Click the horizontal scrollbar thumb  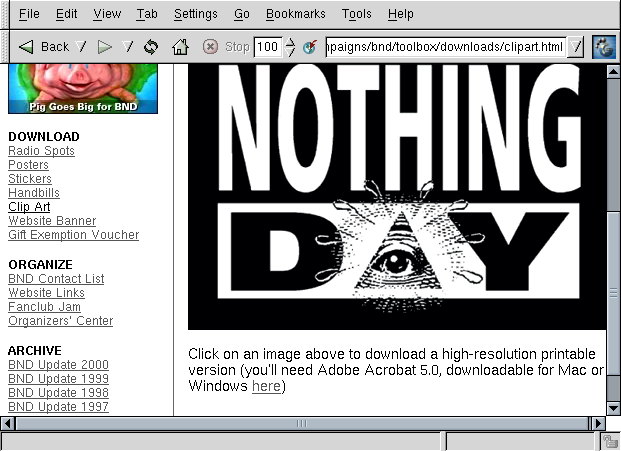tap(302, 424)
